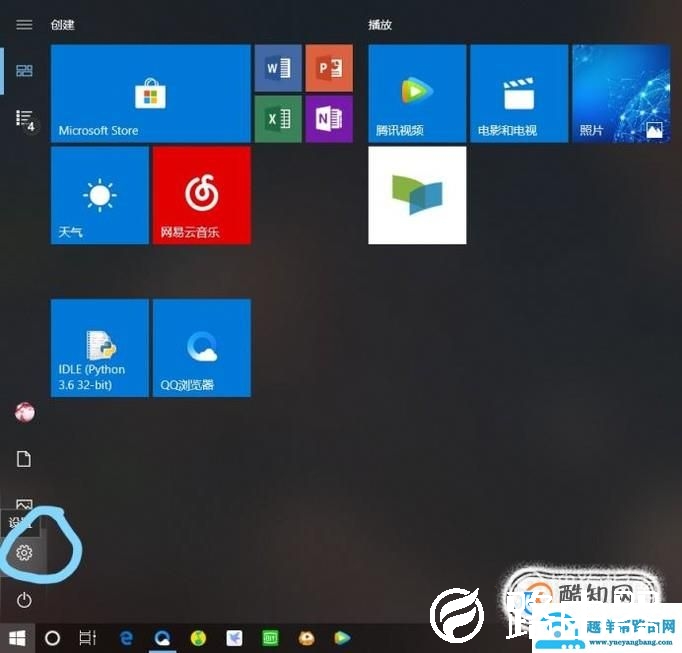The height and width of the screenshot is (653, 682).
Task: Open the green iQIYI taskbar icon
Action: (271, 638)
